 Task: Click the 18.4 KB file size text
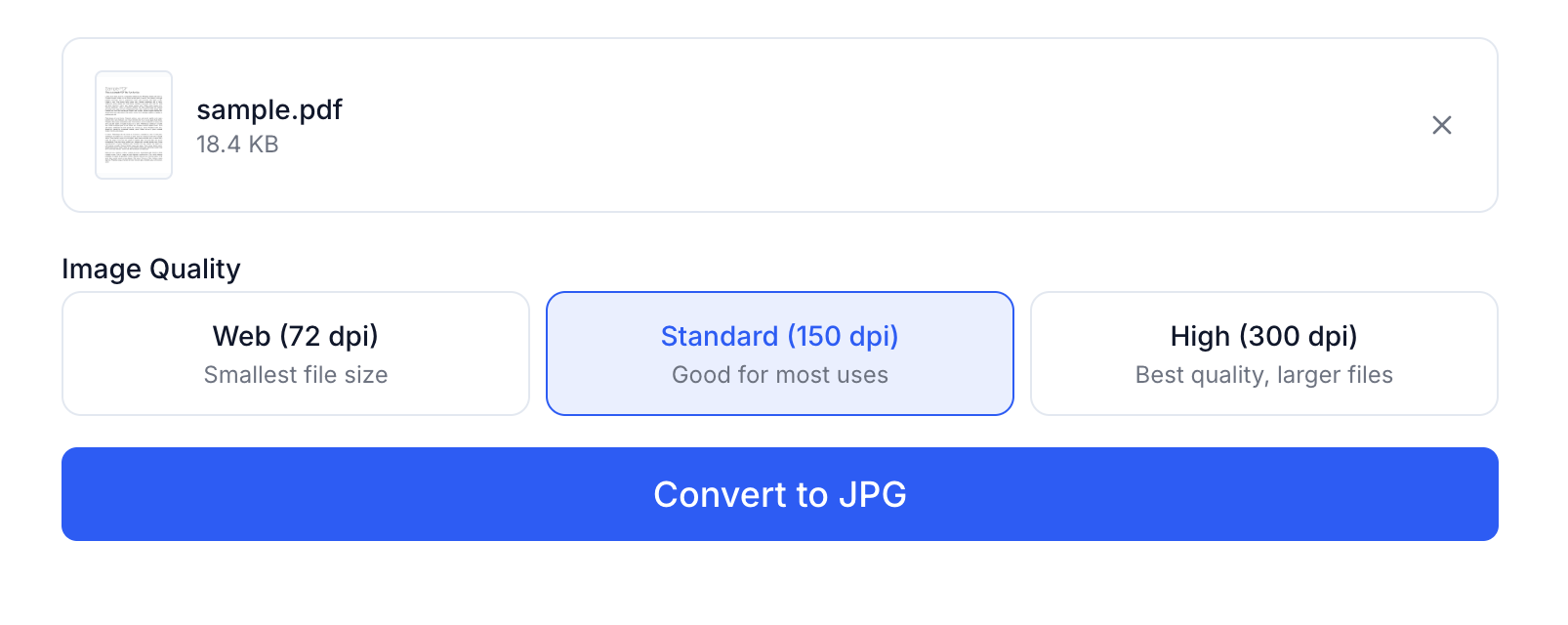pos(236,145)
